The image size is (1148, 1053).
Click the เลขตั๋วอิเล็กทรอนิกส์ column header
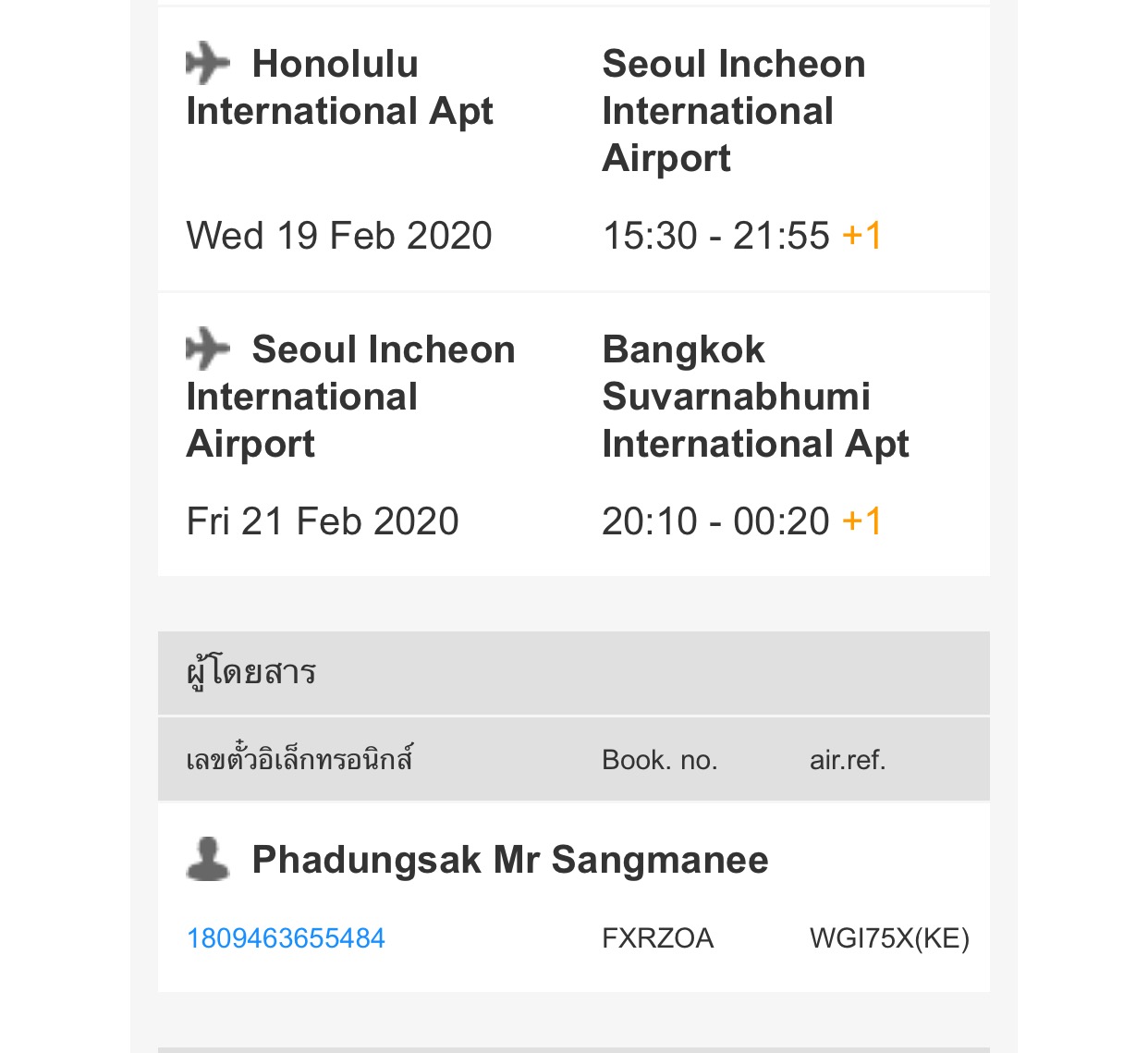click(299, 760)
